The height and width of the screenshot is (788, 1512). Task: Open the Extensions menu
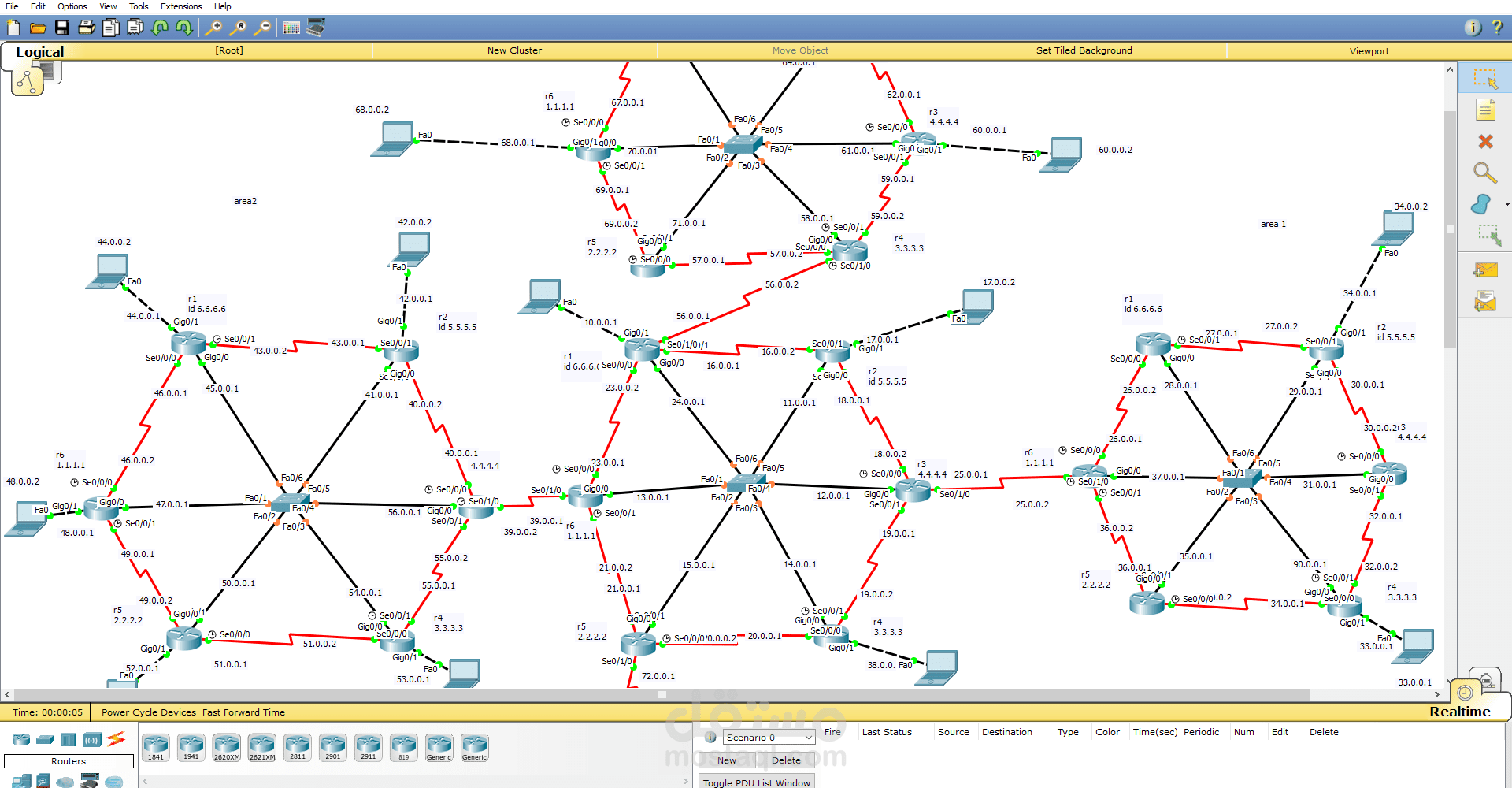point(181,6)
